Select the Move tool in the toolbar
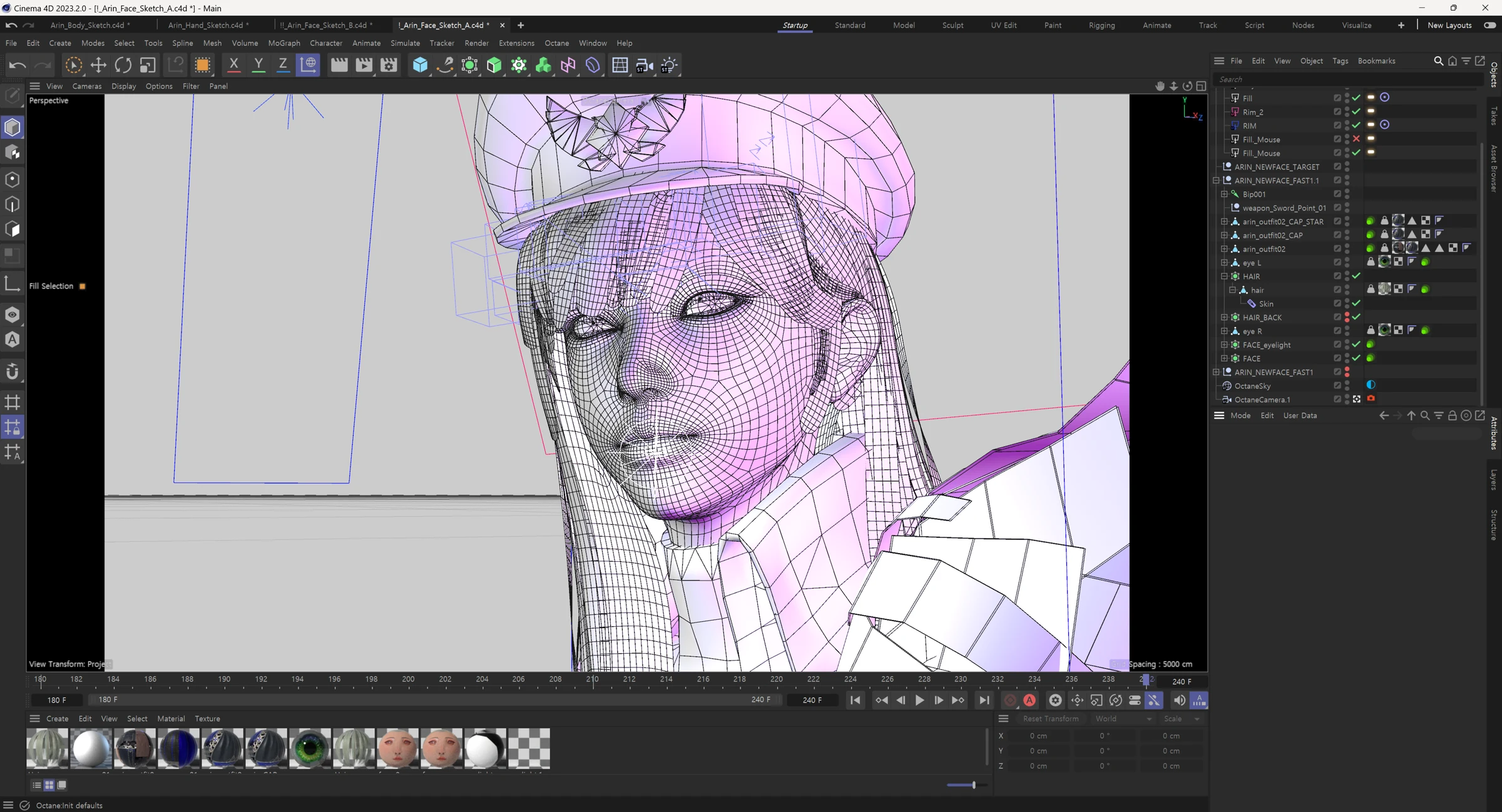This screenshot has width=1502, height=812. 98,65
